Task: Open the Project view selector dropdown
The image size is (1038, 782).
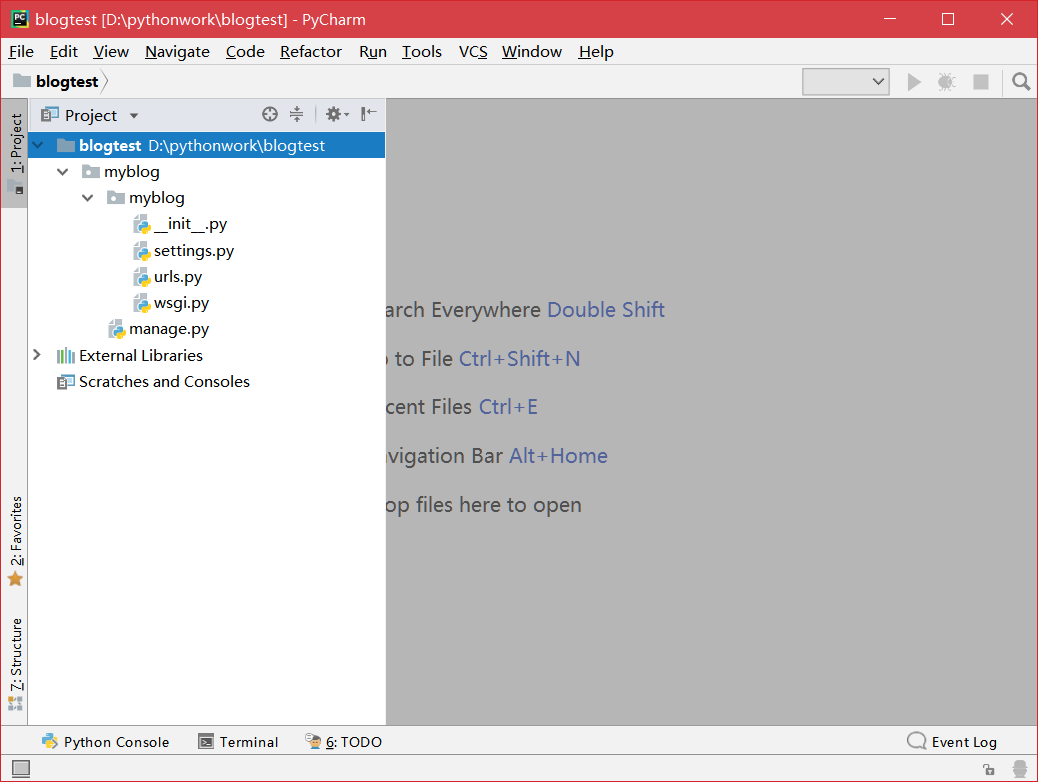Action: point(90,115)
